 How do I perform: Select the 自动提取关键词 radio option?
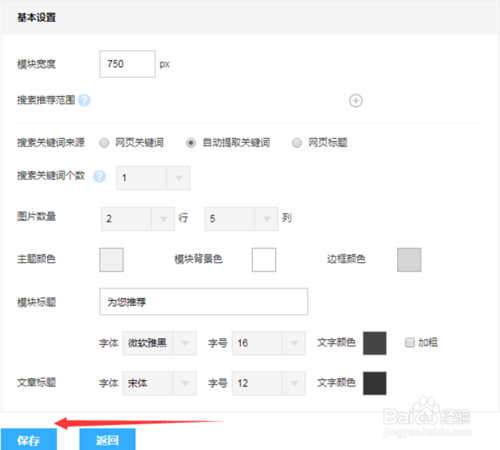click(x=191, y=143)
